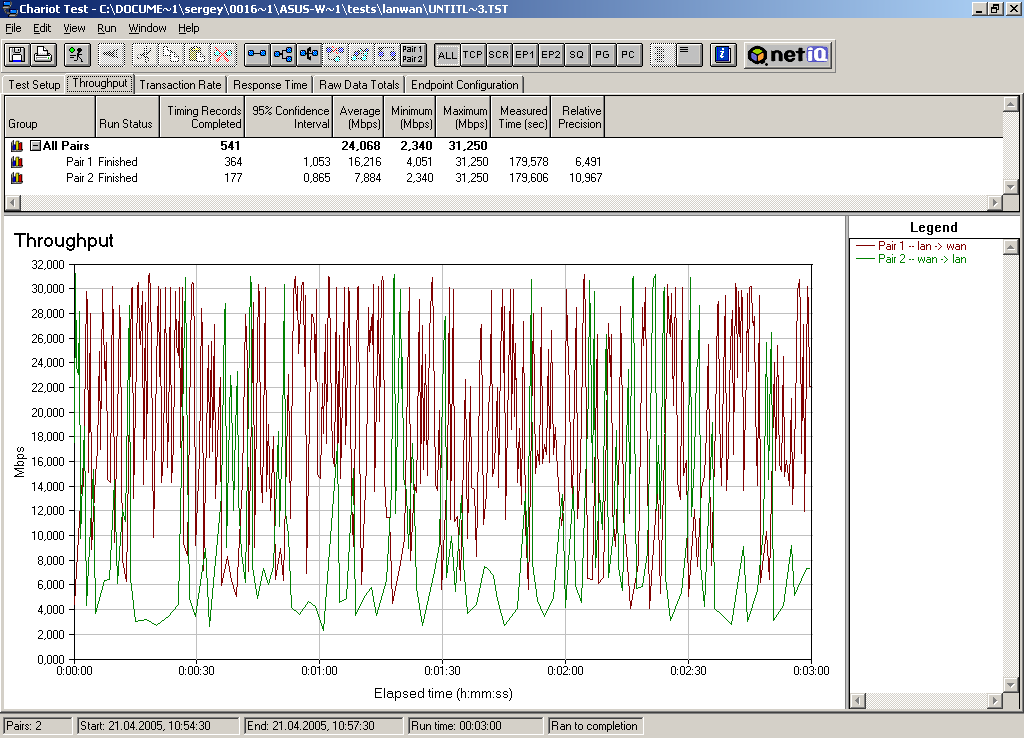Open the Run menu

point(106,28)
